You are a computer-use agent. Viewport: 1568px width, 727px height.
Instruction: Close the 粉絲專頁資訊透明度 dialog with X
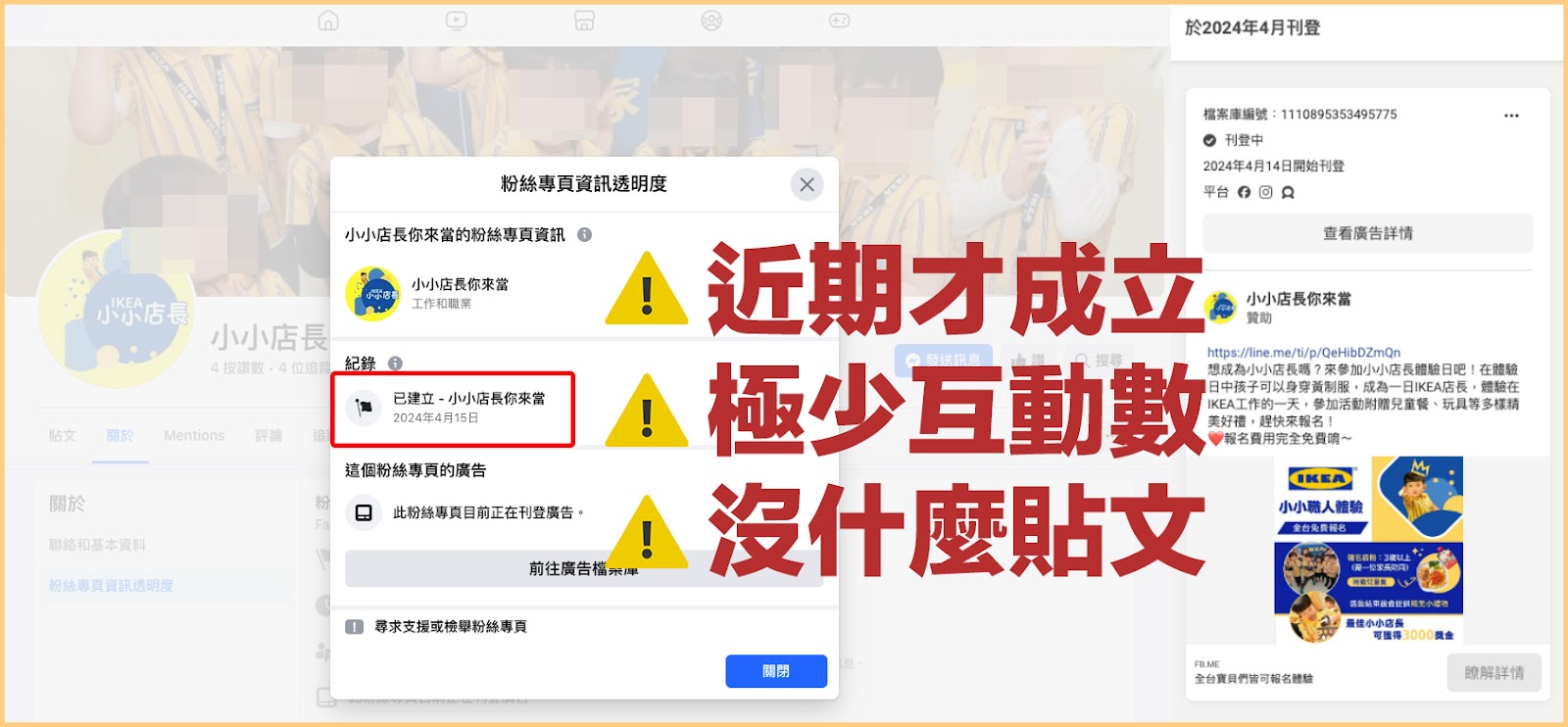tap(807, 184)
